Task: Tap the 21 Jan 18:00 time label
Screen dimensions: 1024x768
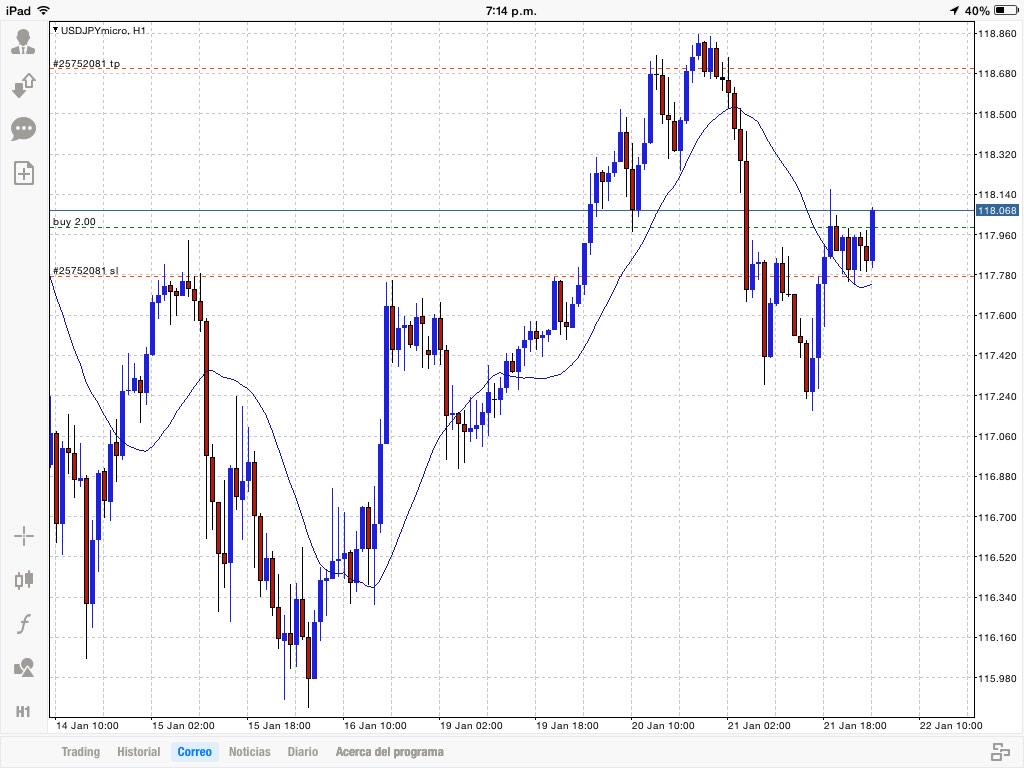Action: [855, 726]
